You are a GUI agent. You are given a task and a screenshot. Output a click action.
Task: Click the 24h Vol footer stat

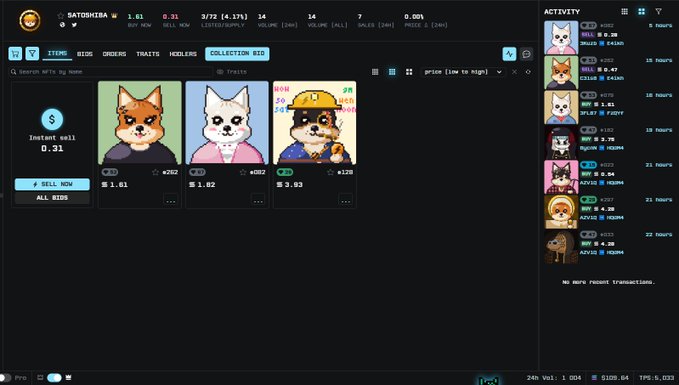pos(554,378)
